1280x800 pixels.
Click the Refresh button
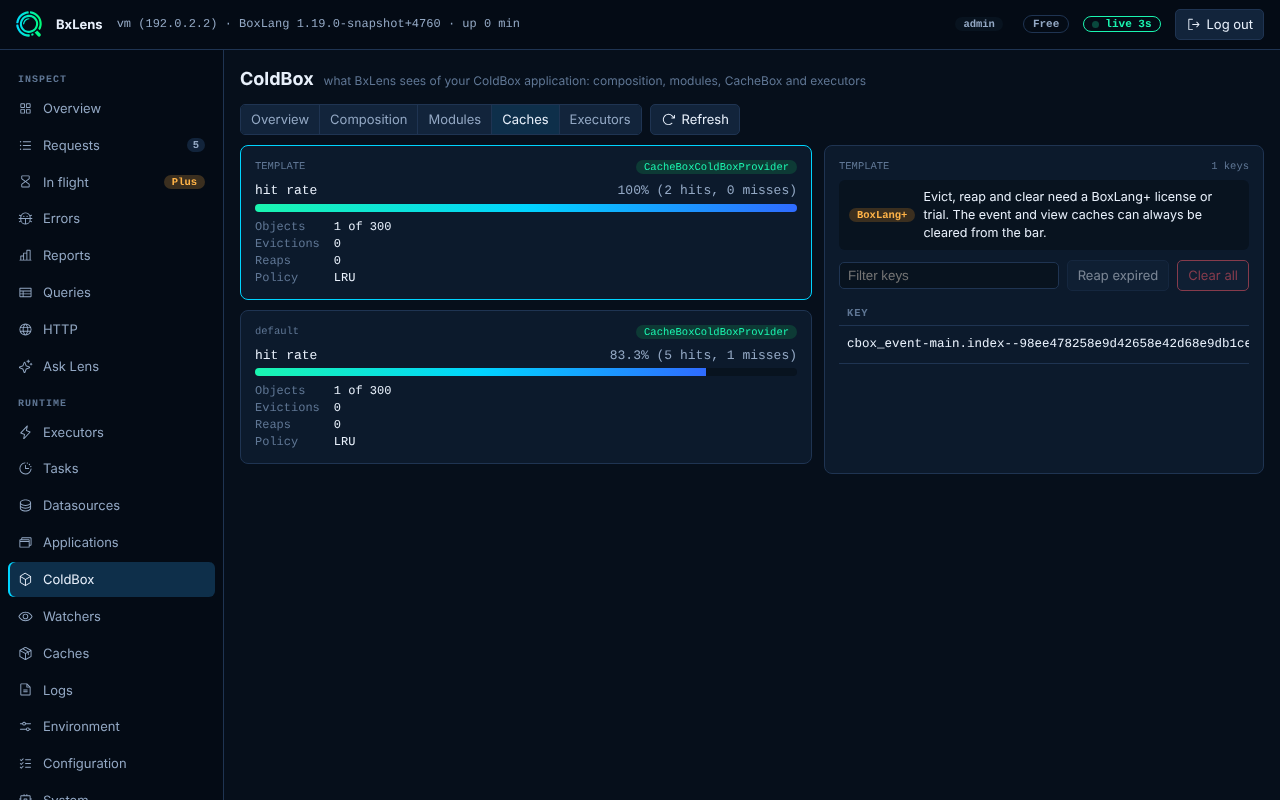pyautogui.click(x=695, y=119)
